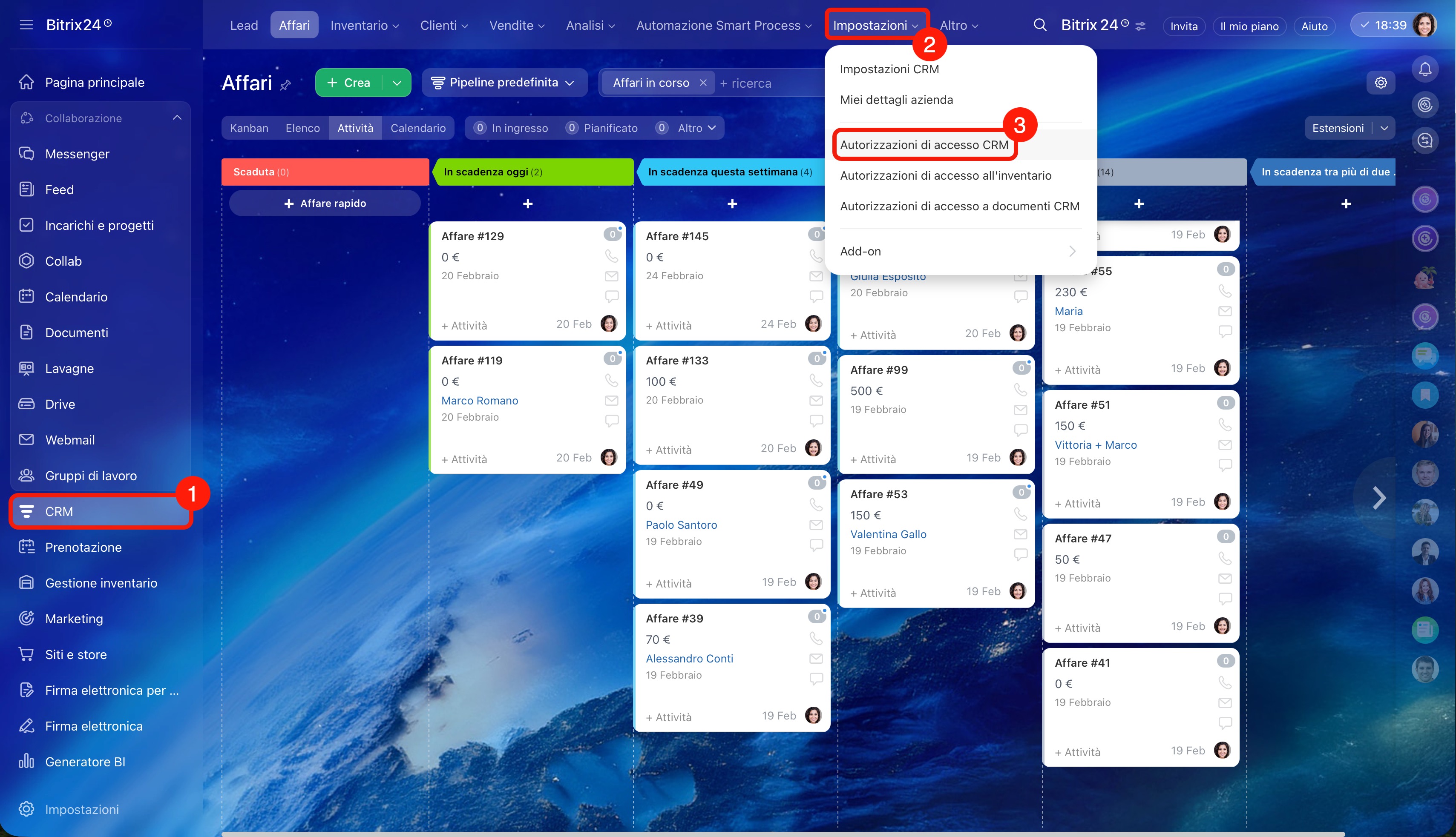
Task: Collapse the Collaborazione sidebar section
Action: pyautogui.click(x=177, y=118)
